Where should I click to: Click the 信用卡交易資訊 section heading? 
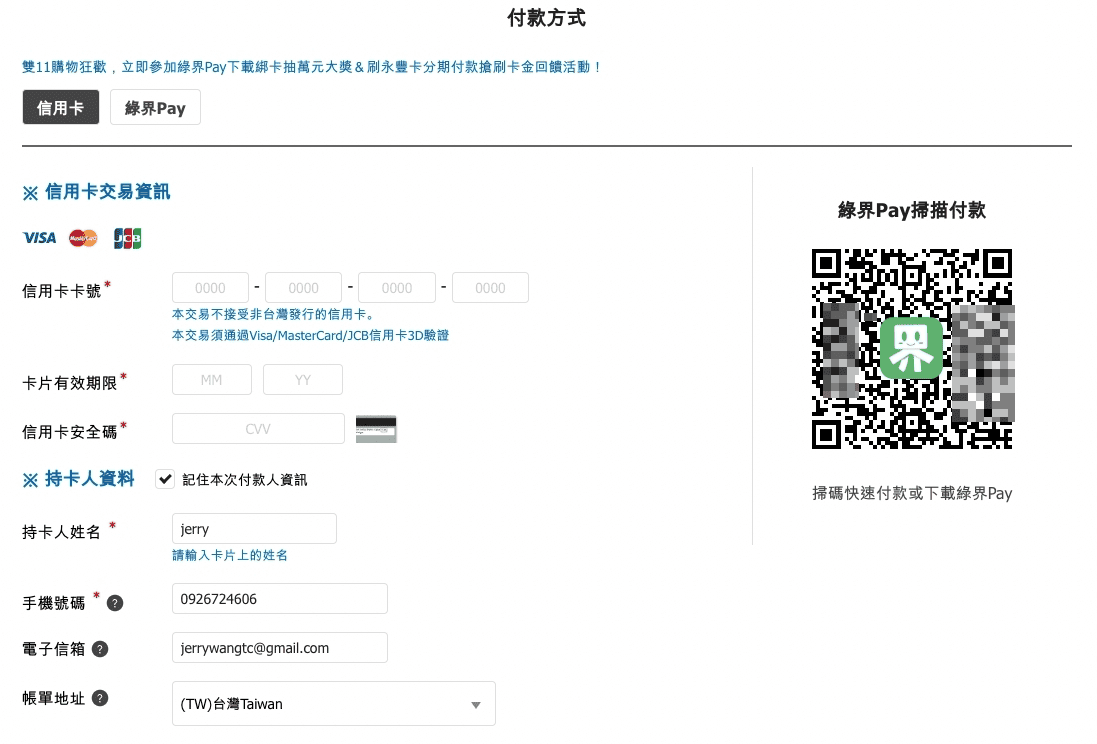click(x=97, y=192)
